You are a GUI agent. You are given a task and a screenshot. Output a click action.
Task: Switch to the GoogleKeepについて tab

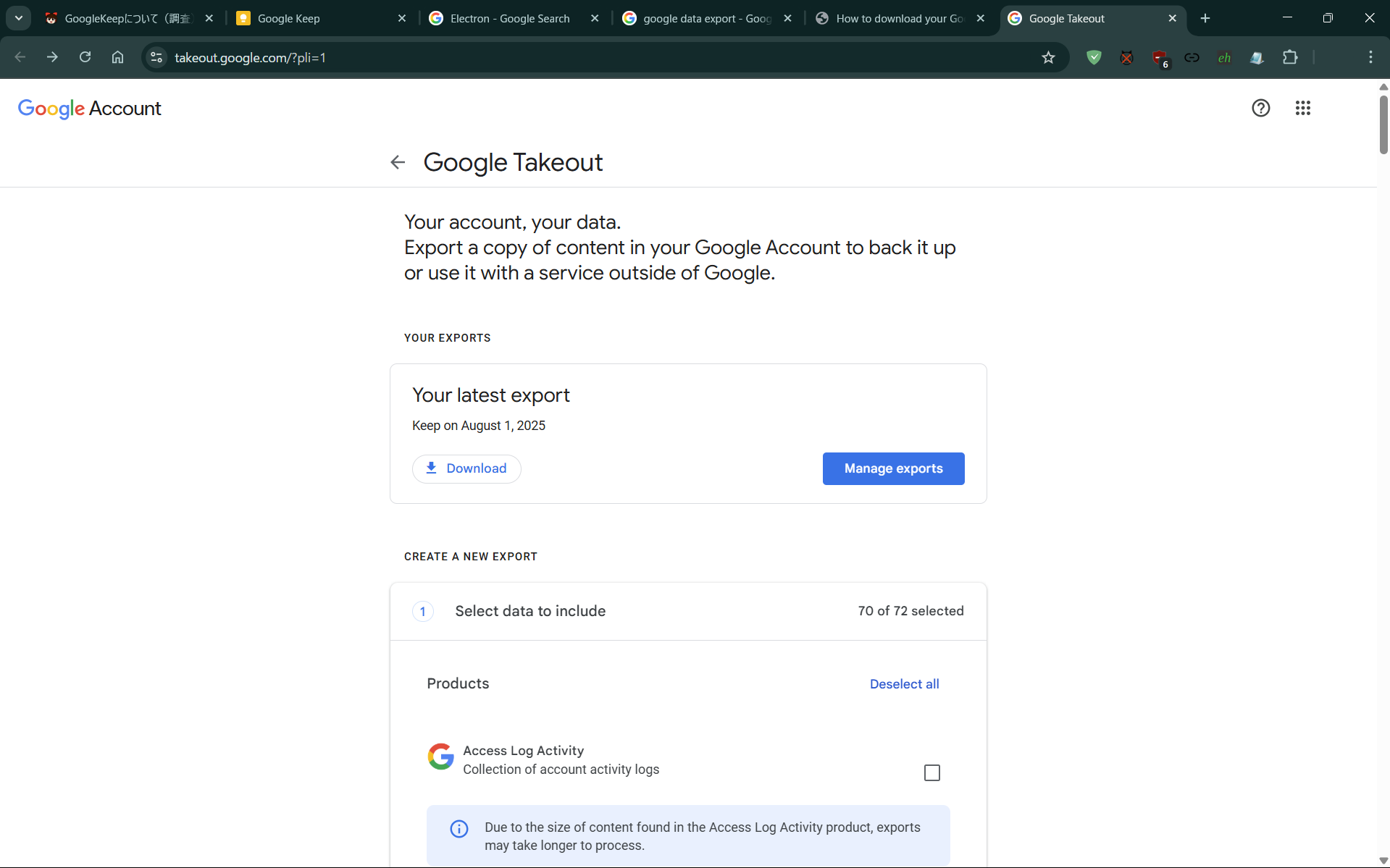click(129, 18)
